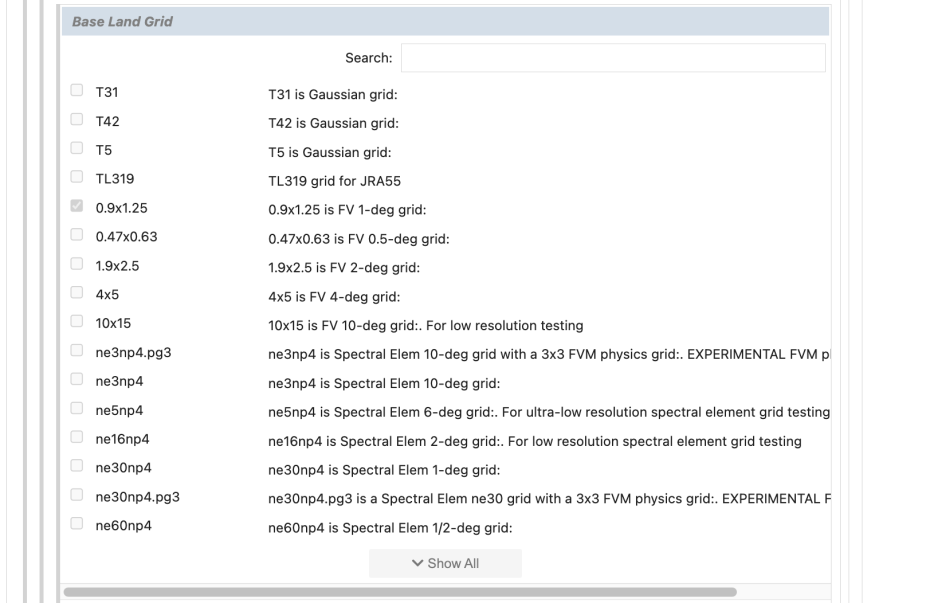The height and width of the screenshot is (603, 926).
Task: Click the Base Land Grid panel header
Action: tap(445, 22)
